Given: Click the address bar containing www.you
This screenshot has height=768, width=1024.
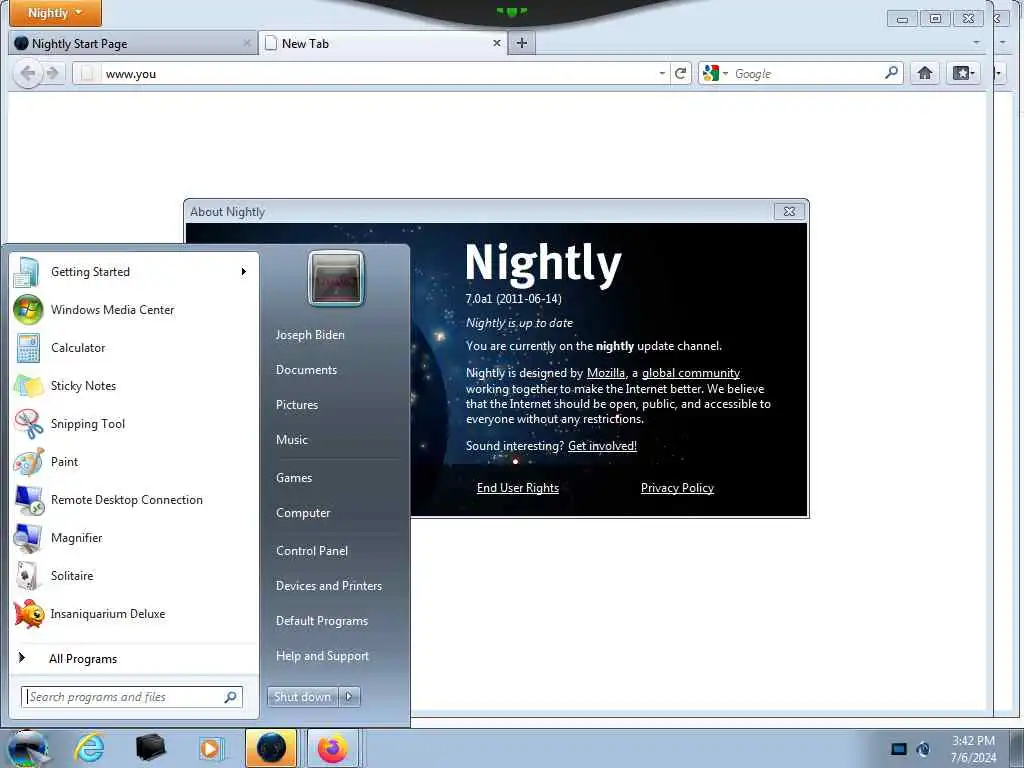Looking at the screenshot, I should (x=377, y=74).
